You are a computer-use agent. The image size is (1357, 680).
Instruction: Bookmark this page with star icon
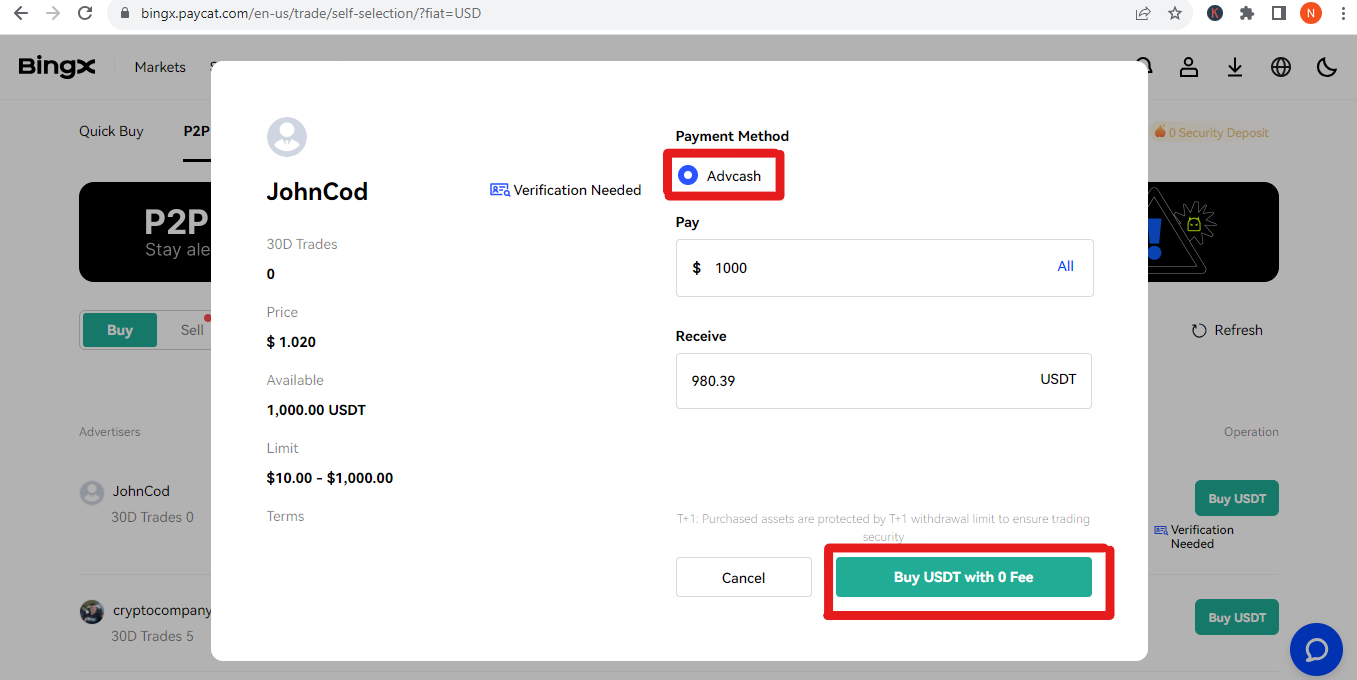1175,14
